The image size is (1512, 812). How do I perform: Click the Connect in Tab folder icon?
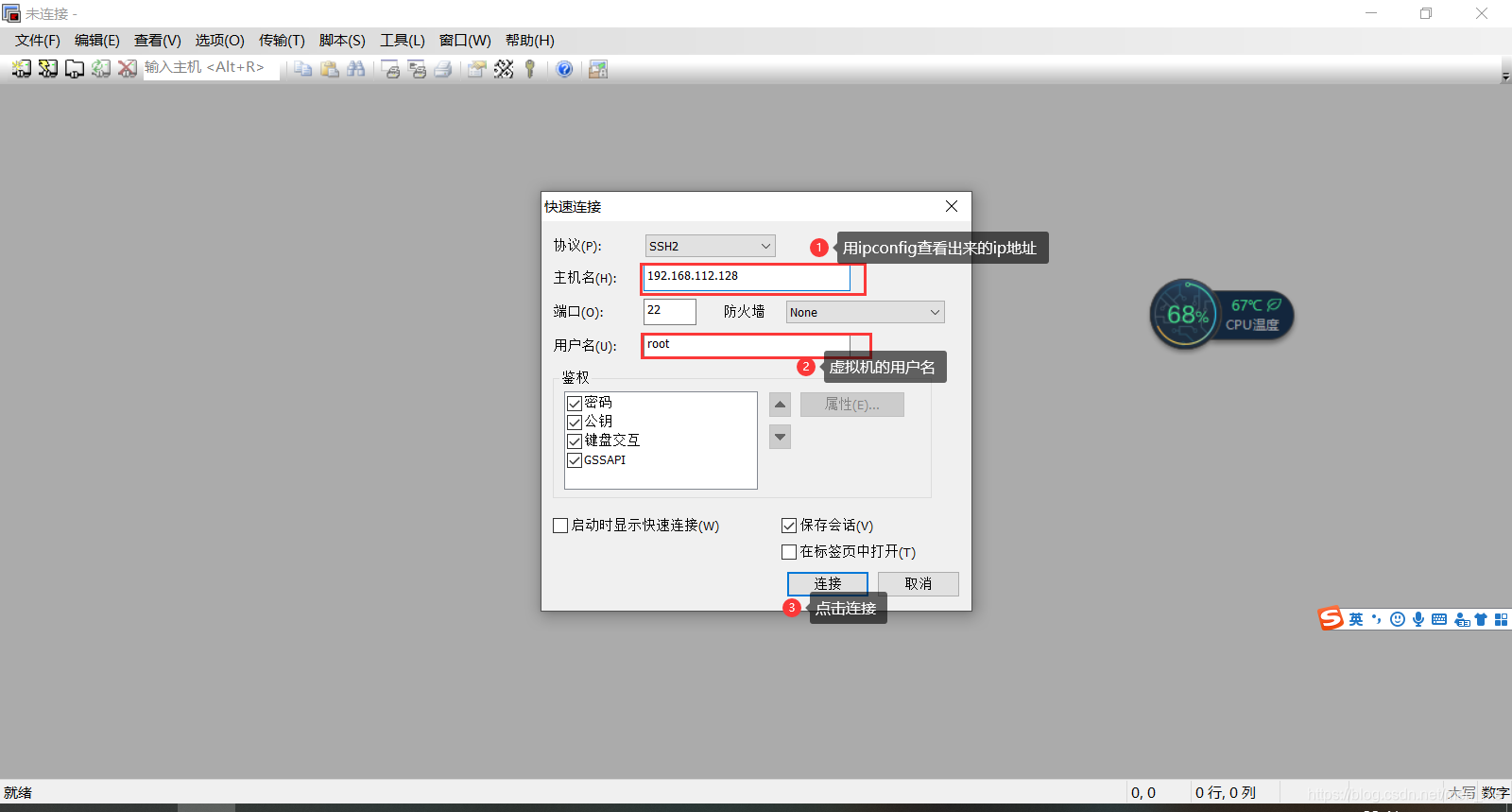(74, 69)
